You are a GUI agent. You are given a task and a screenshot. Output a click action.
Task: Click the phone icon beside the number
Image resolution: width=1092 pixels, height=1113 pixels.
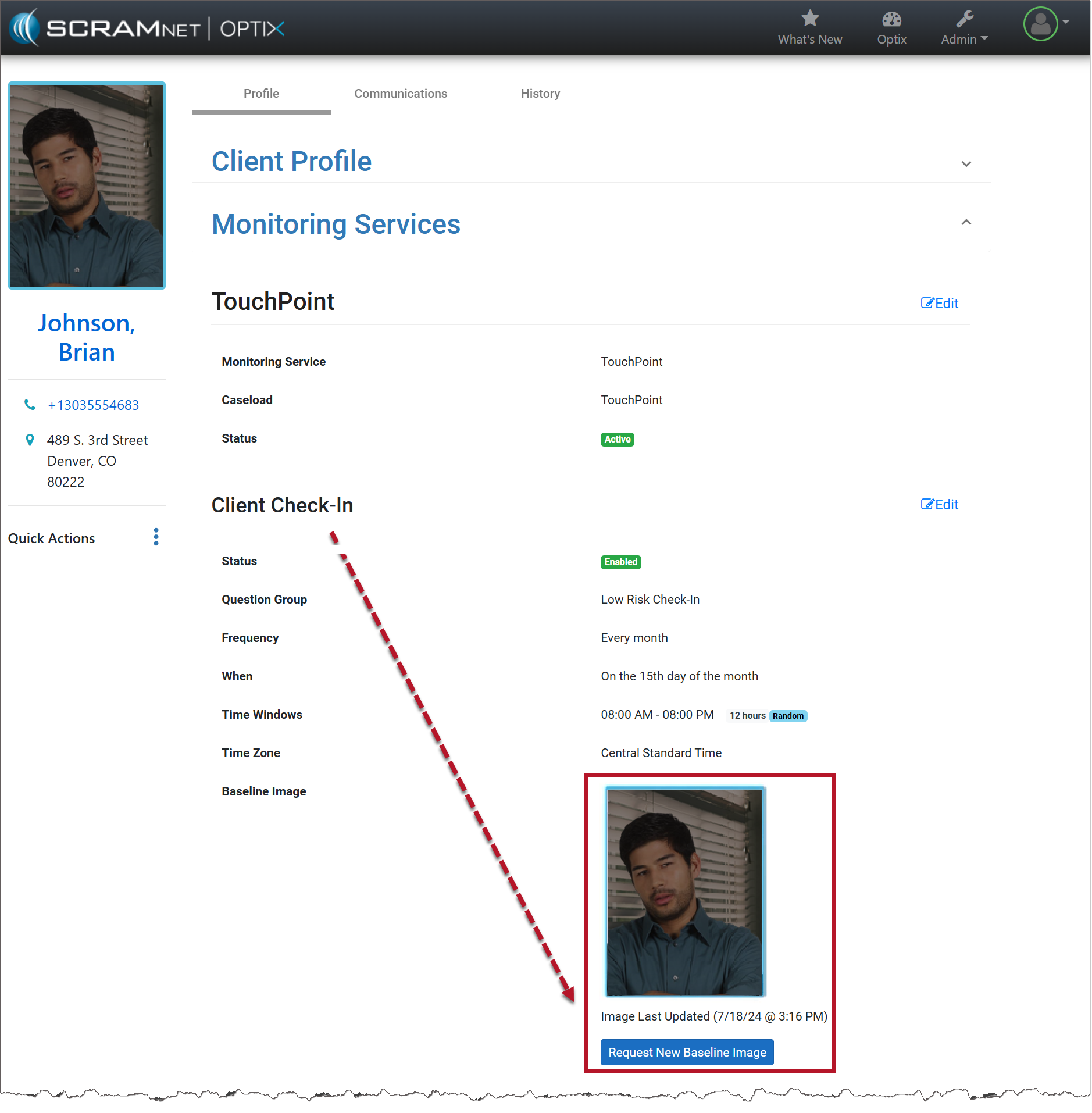[x=30, y=405]
